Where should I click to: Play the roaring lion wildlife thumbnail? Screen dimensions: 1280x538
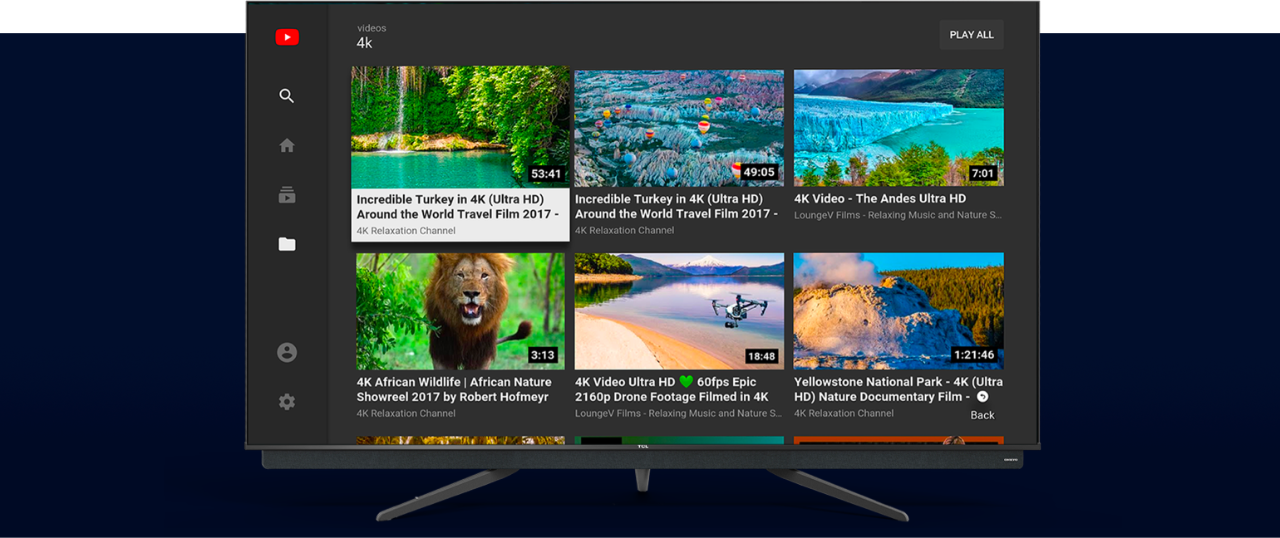point(460,310)
